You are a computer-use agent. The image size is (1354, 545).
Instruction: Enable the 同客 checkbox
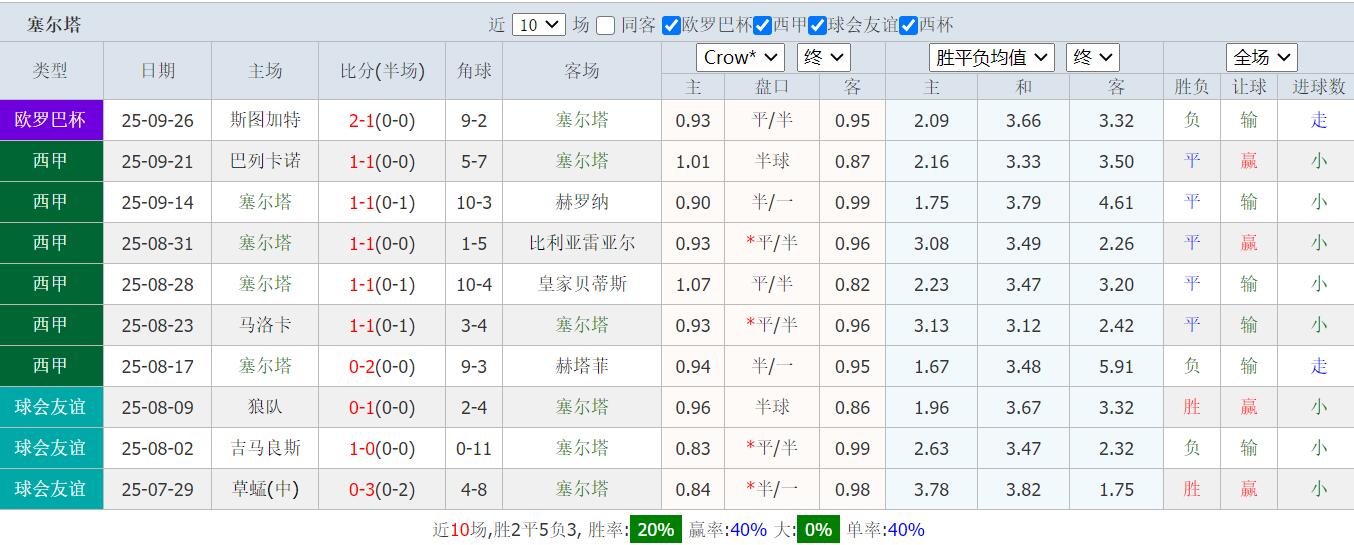click(605, 25)
